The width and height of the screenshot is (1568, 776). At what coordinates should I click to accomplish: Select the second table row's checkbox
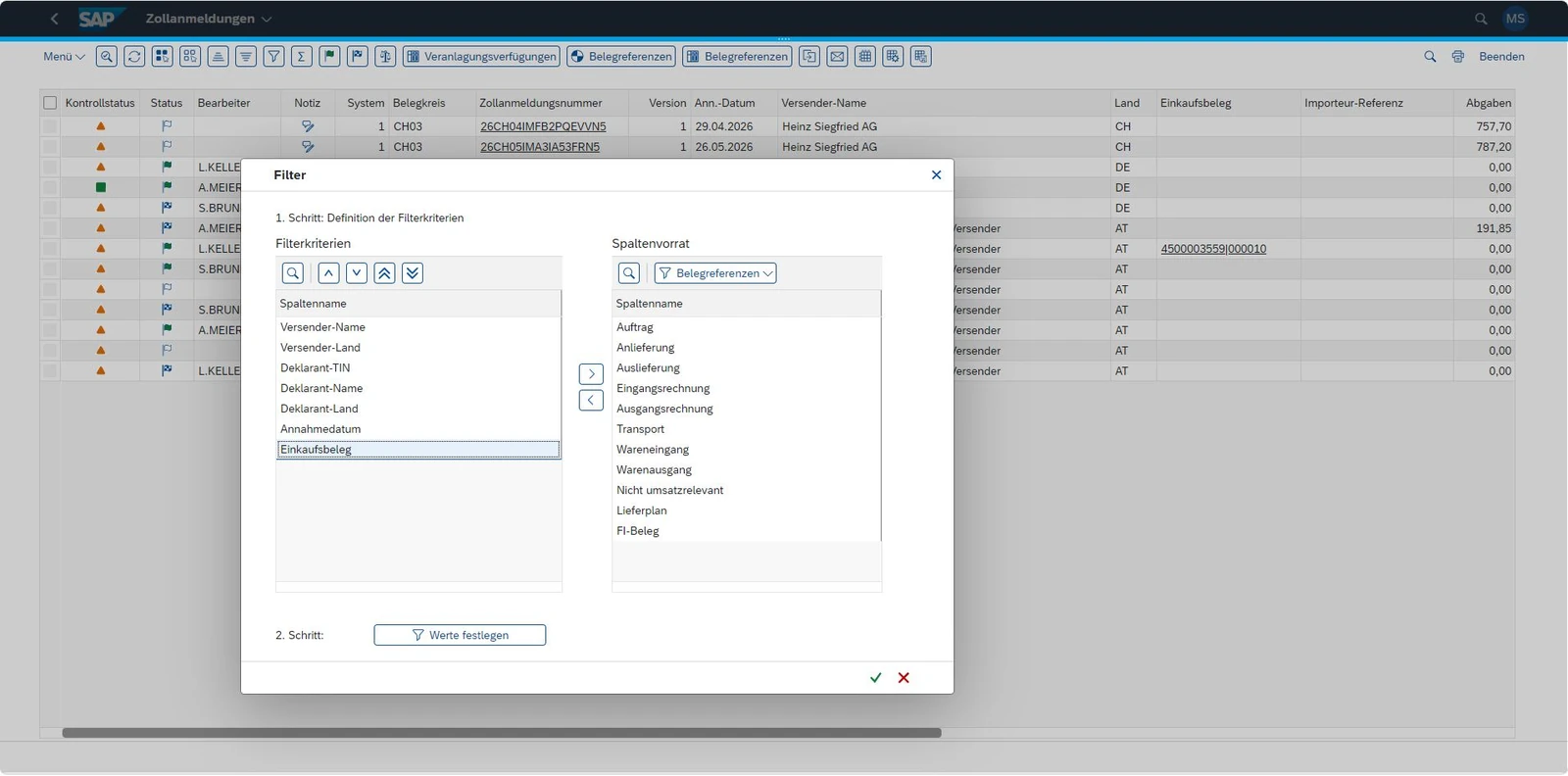tap(50, 147)
